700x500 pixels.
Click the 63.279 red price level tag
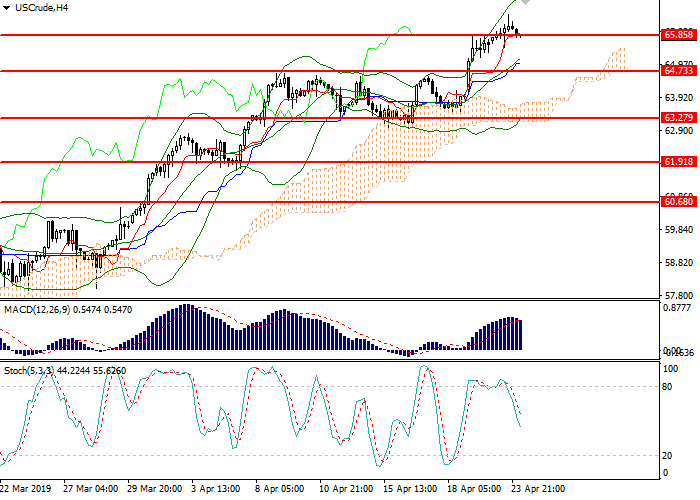(678, 118)
